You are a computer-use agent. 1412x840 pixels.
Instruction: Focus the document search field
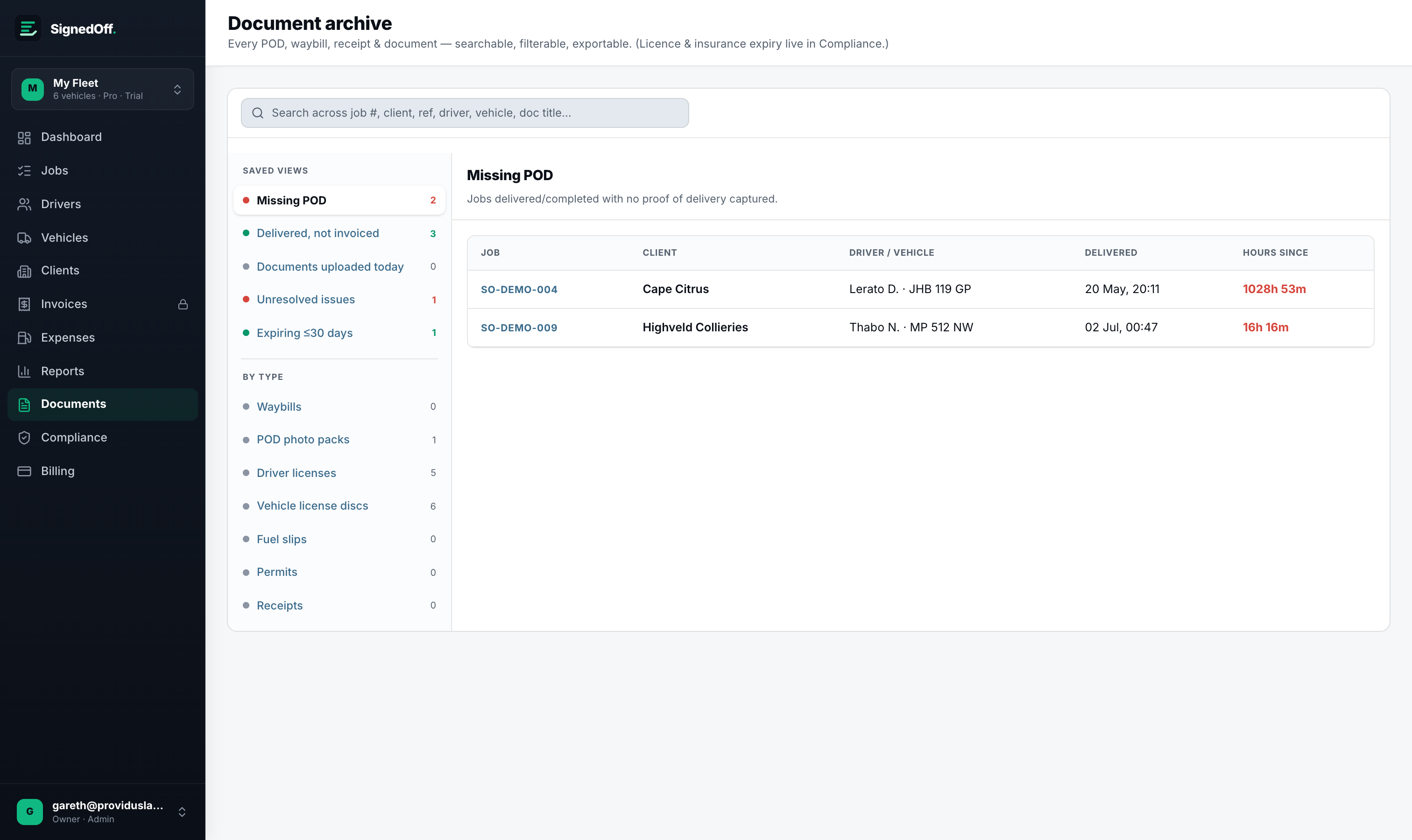pos(465,113)
